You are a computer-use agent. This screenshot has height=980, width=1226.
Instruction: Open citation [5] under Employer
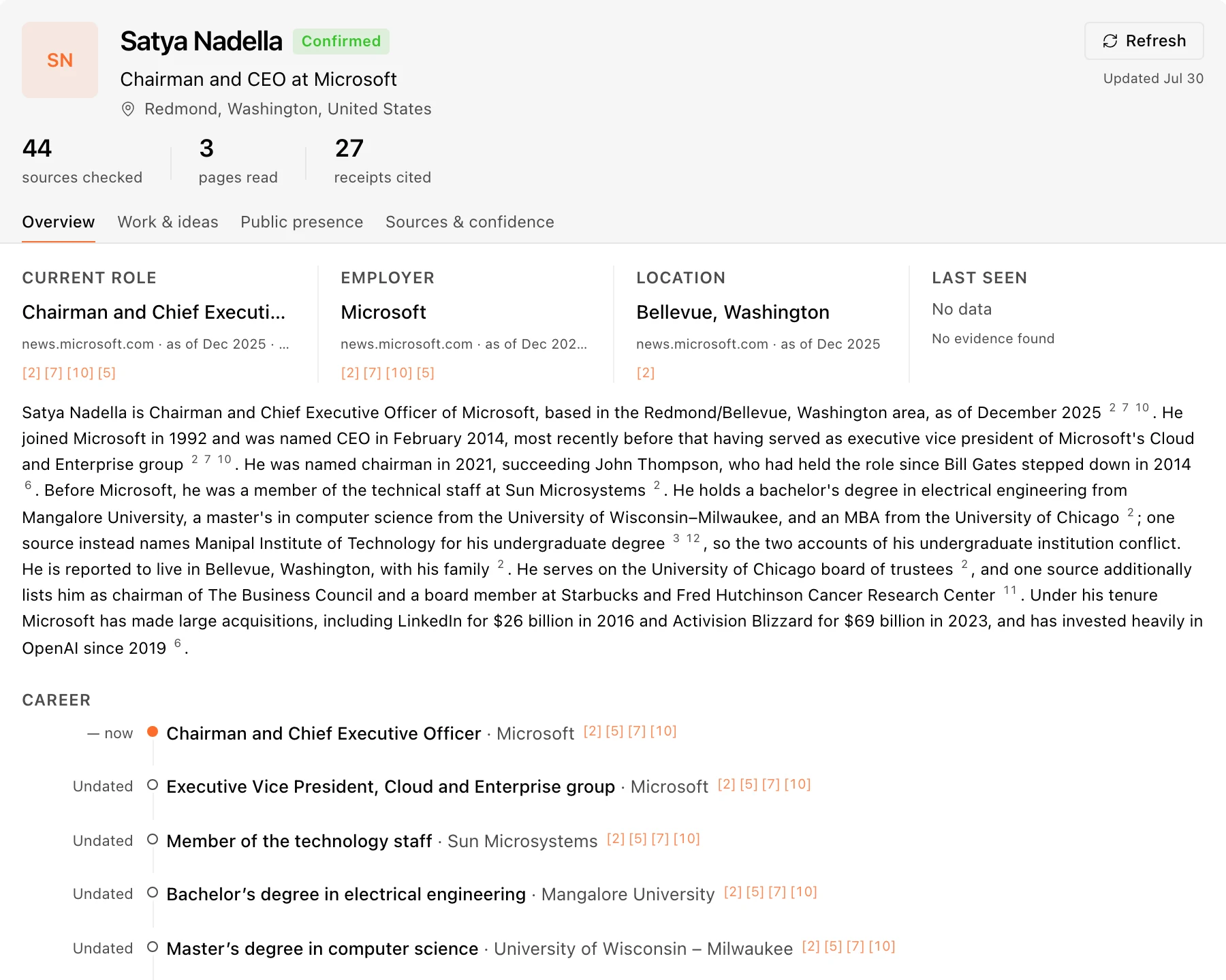click(426, 373)
